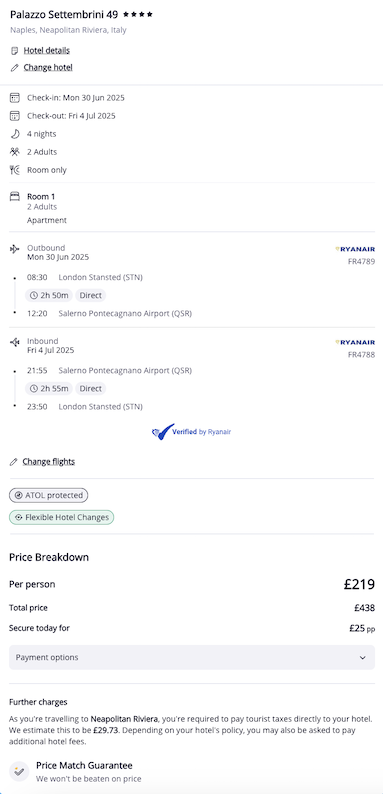Click the Room only dining icon

pyautogui.click(x=15, y=170)
